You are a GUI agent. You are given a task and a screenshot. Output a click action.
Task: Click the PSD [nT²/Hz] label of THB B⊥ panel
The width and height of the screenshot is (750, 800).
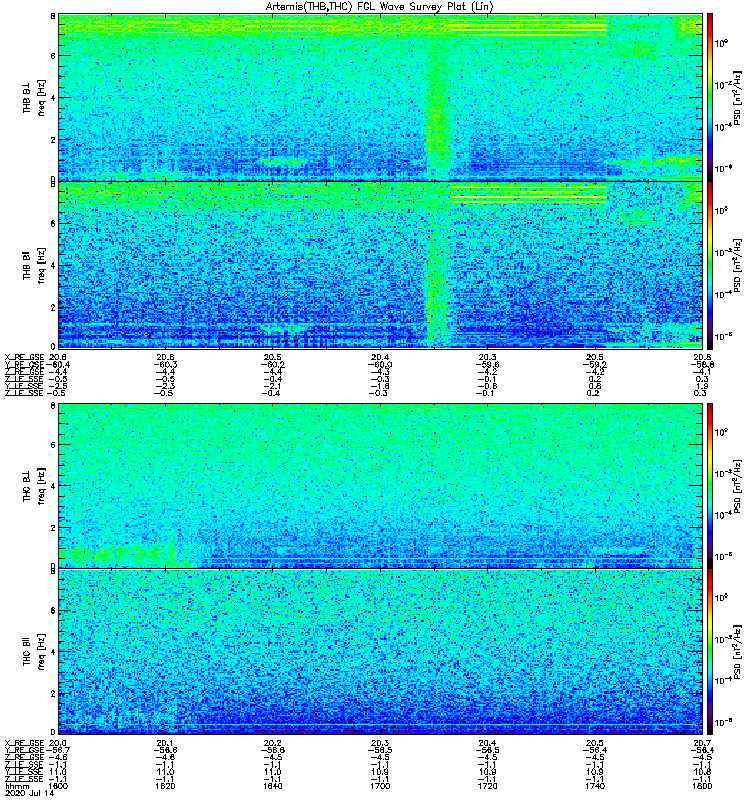coord(738,97)
